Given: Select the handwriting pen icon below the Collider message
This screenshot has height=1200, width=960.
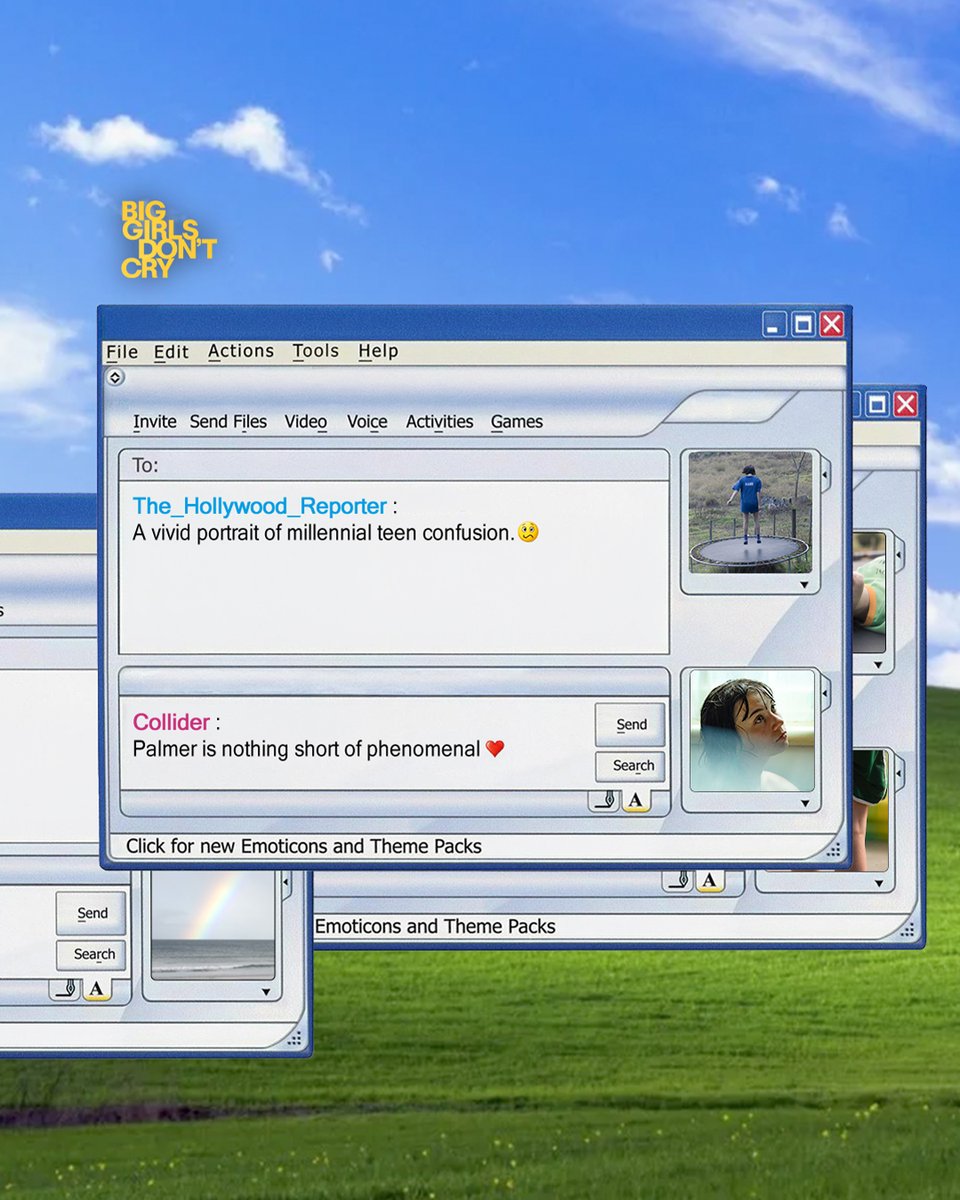Looking at the screenshot, I should point(604,801).
